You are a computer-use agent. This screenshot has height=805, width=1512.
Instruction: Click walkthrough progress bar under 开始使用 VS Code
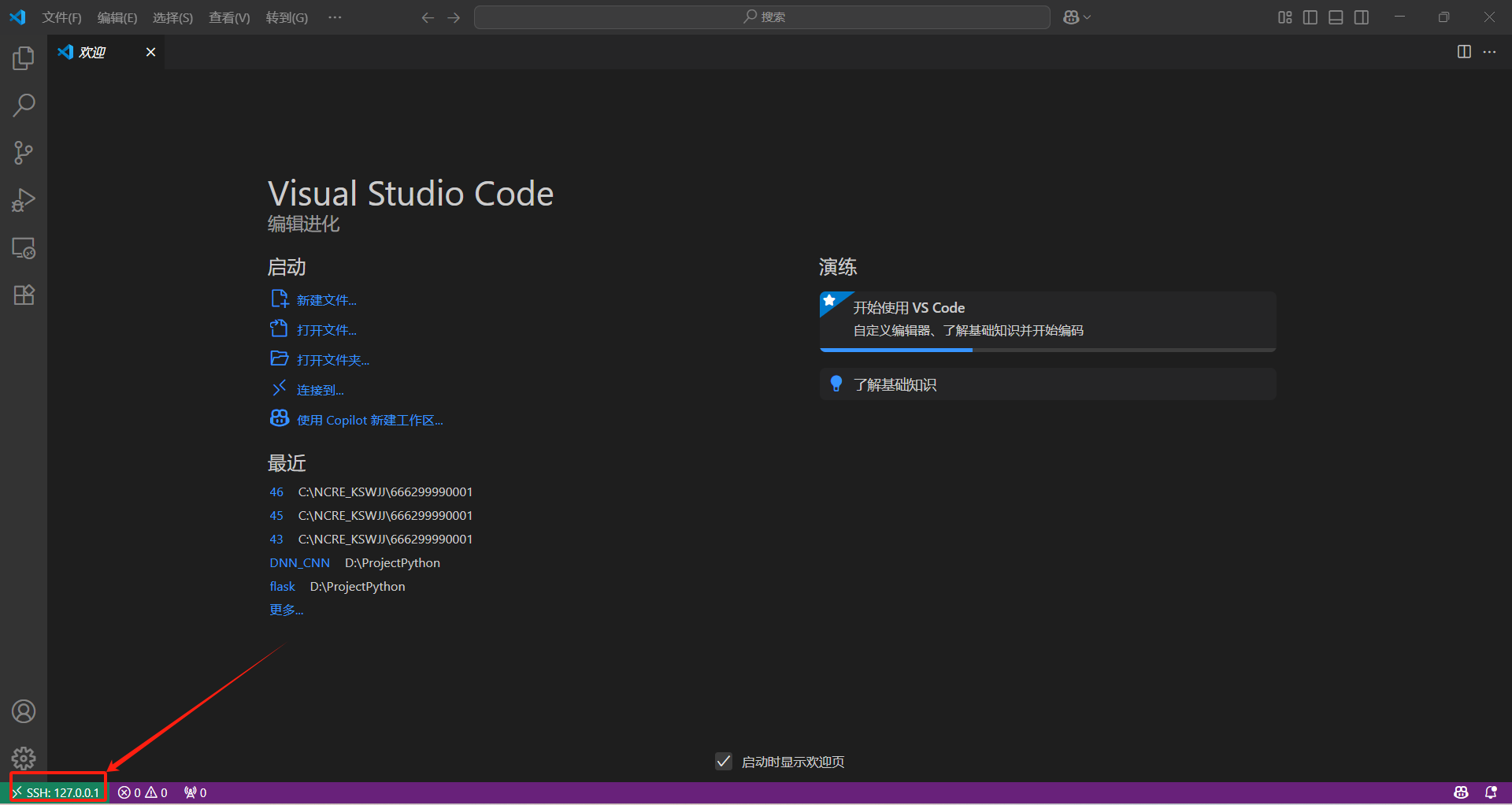pyautogui.click(x=1047, y=350)
